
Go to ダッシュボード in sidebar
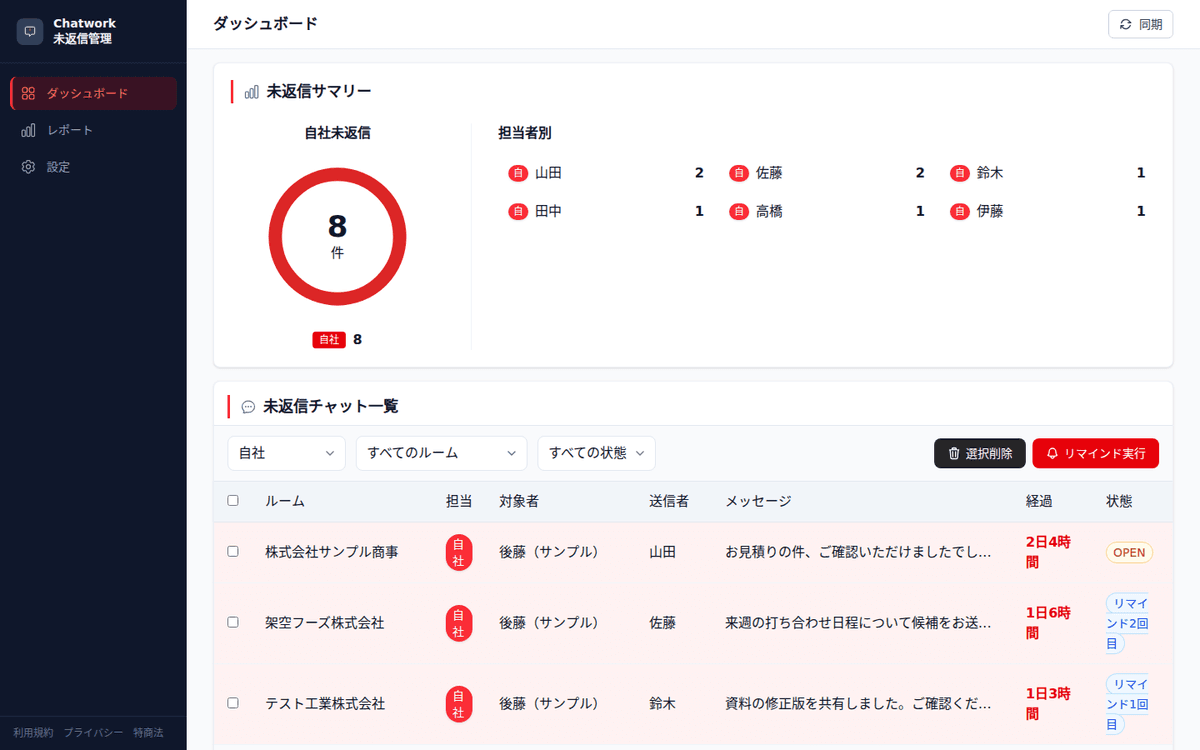(x=94, y=93)
